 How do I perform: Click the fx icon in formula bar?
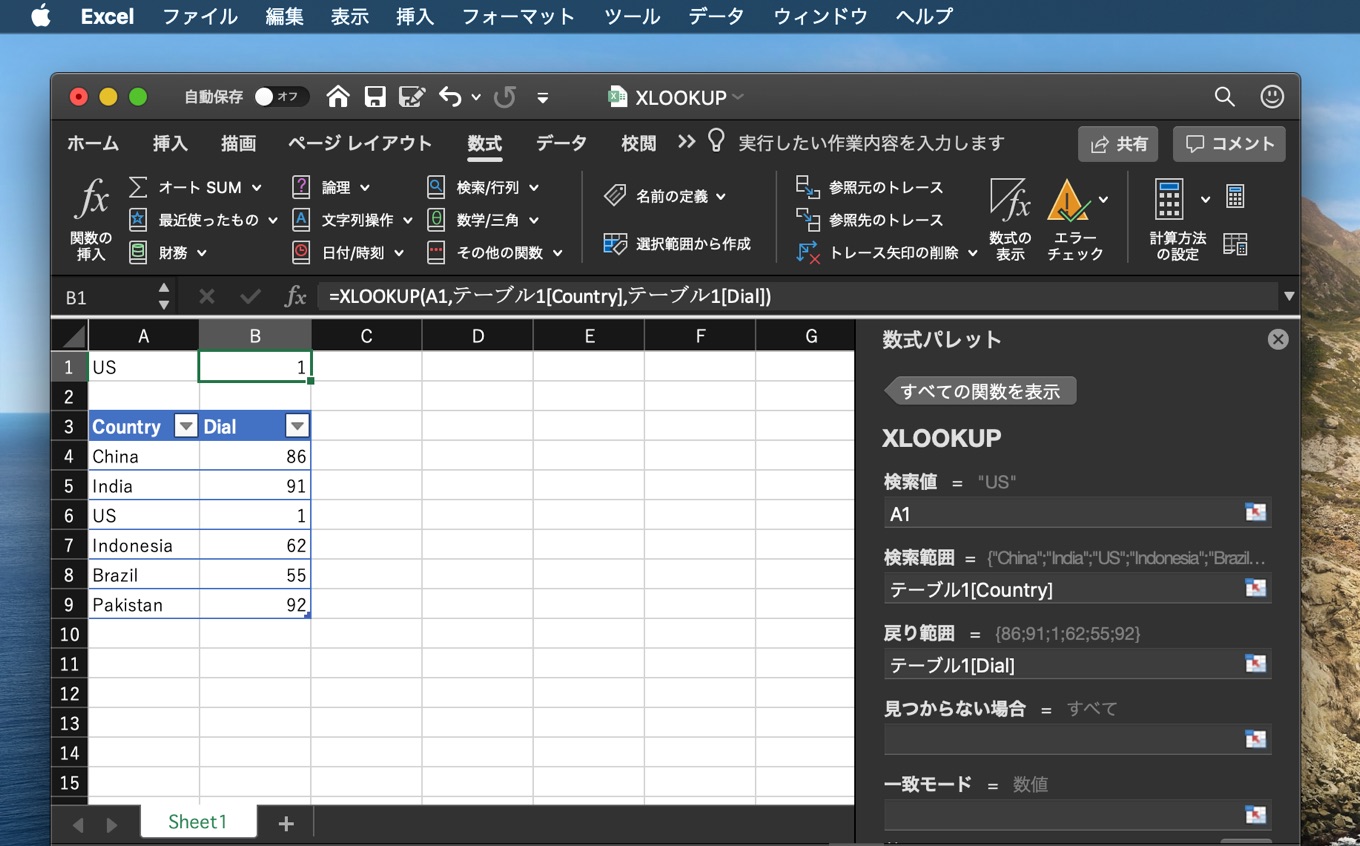click(x=295, y=296)
